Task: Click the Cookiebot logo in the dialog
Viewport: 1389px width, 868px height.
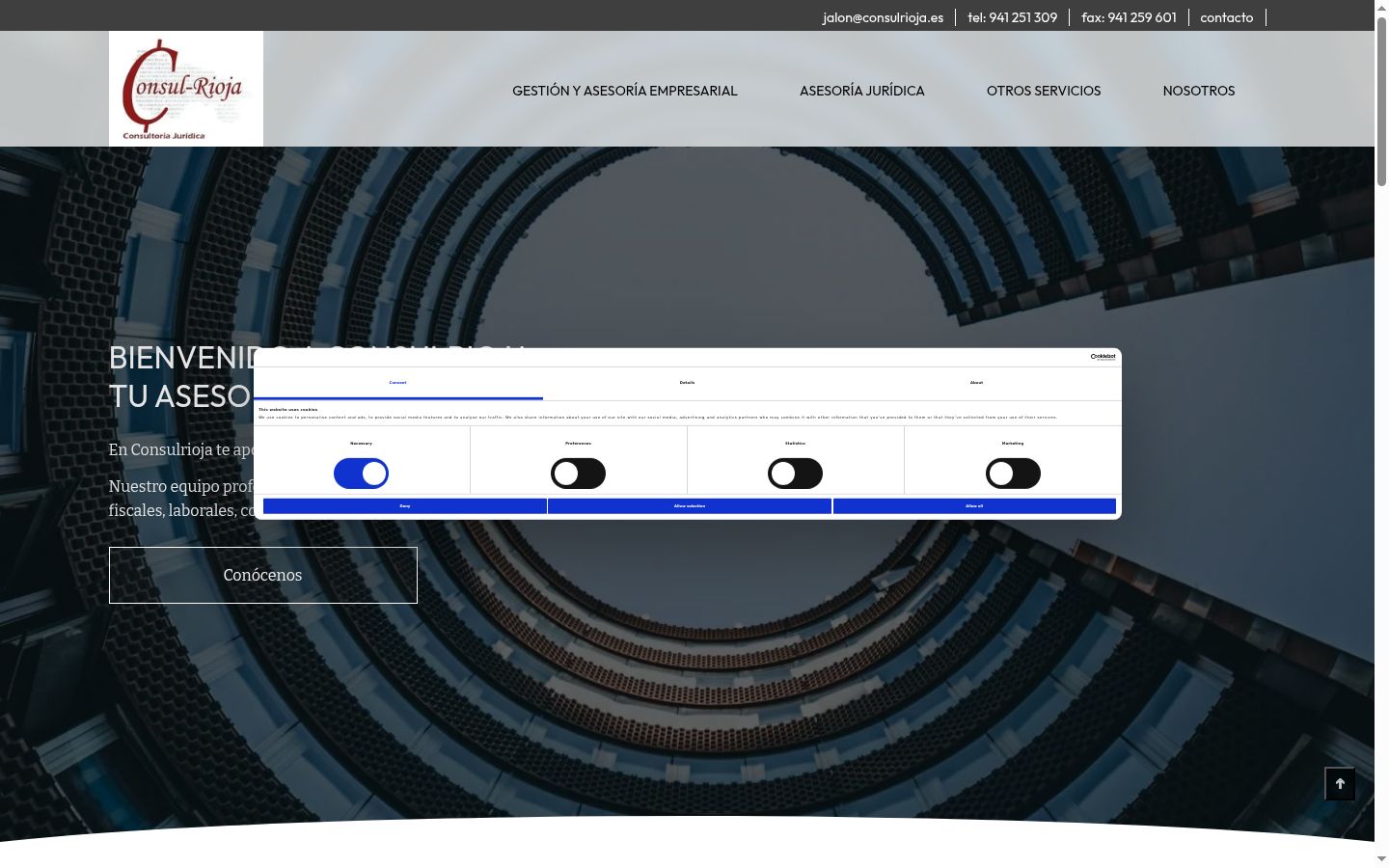Action: (1103, 357)
